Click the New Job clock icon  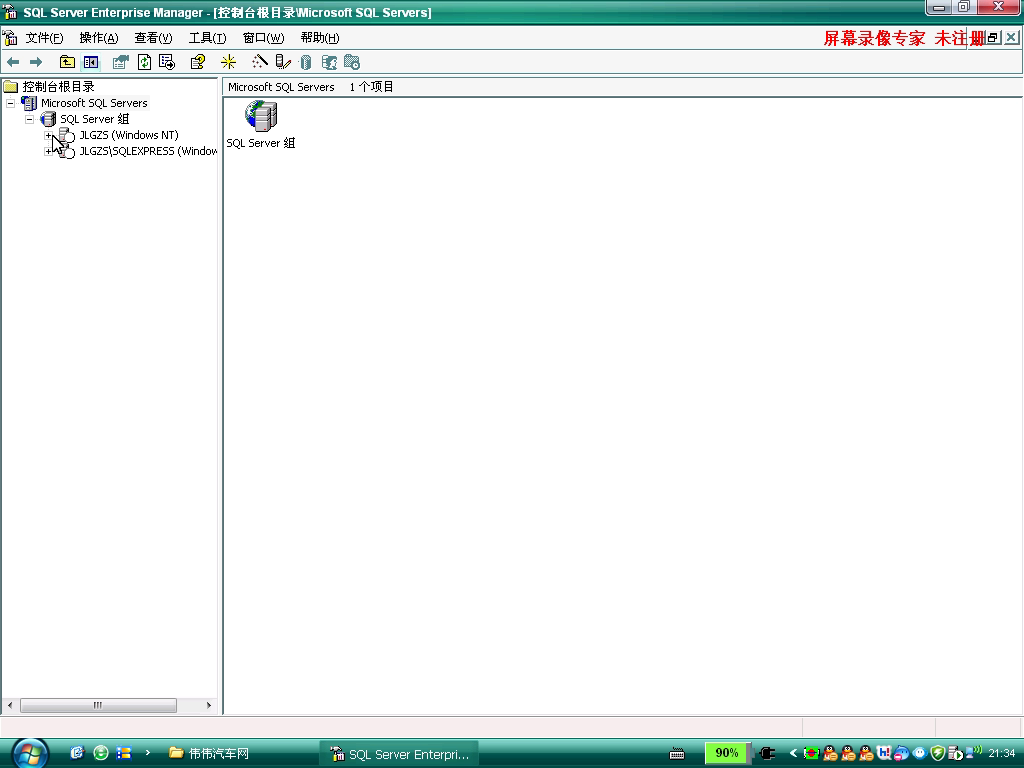point(352,62)
